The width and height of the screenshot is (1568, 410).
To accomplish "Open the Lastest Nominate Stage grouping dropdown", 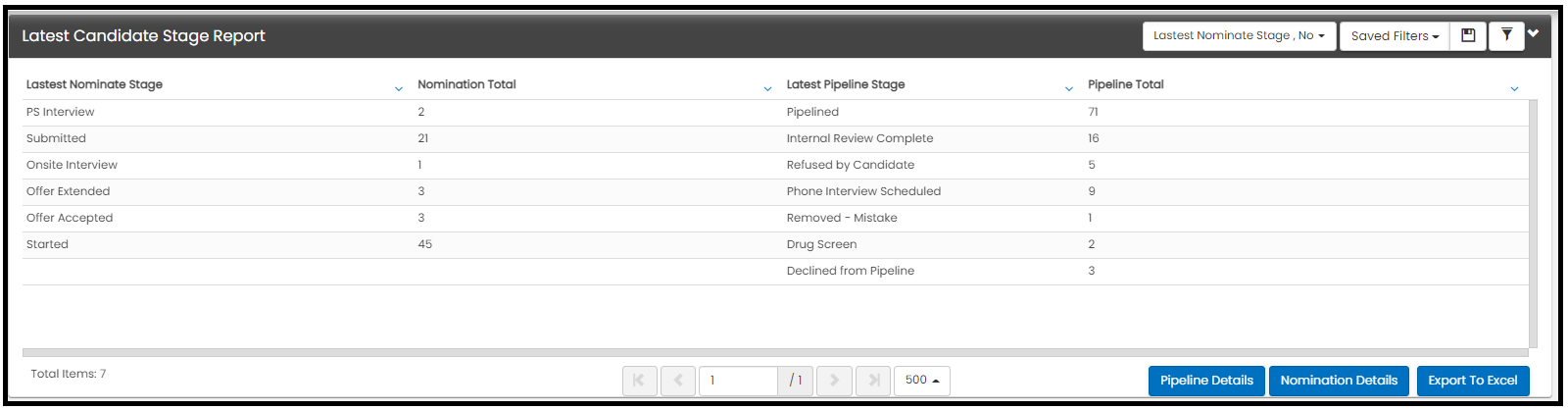I will [1239, 35].
